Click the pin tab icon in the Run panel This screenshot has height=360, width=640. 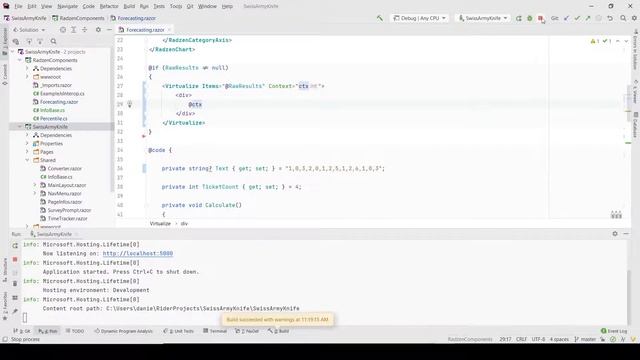click(15, 311)
